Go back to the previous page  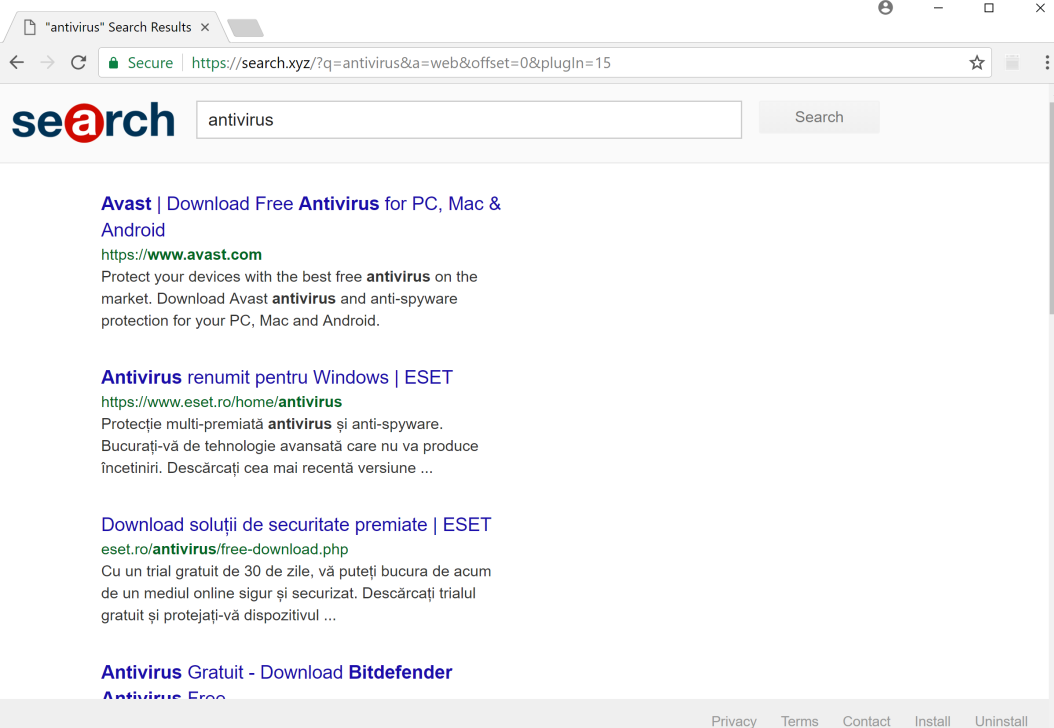click(x=17, y=63)
